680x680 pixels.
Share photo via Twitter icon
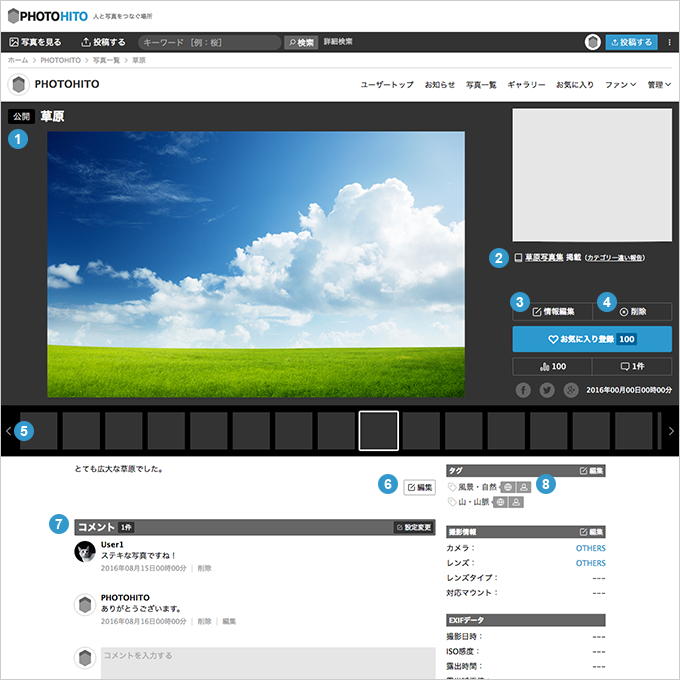coord(547,390)
